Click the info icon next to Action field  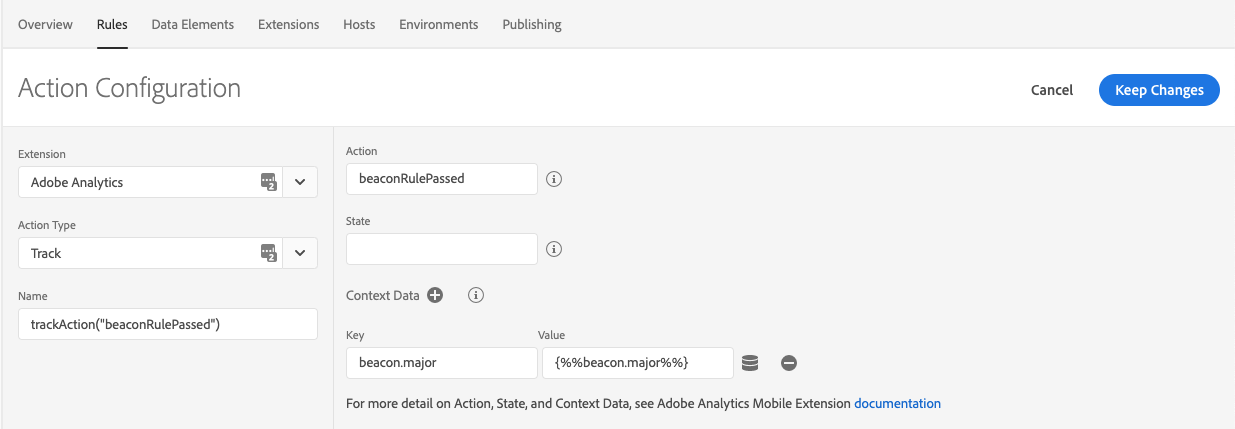(x=554, y=179)
